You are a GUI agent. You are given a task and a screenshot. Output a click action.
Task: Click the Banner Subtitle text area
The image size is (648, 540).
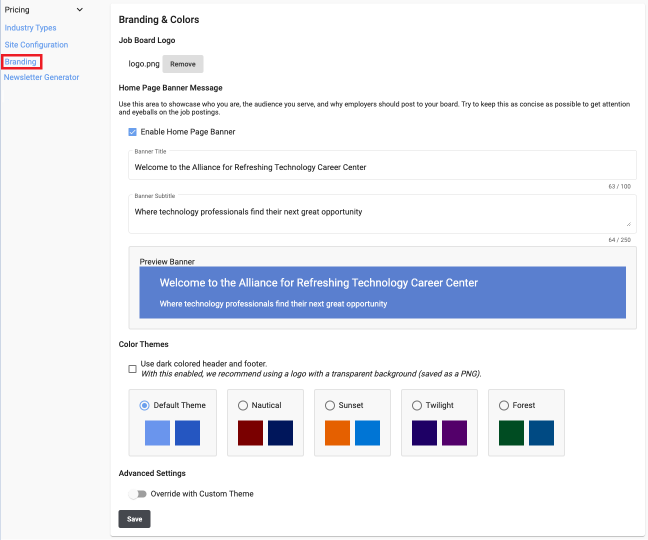(x=382, y=212)
